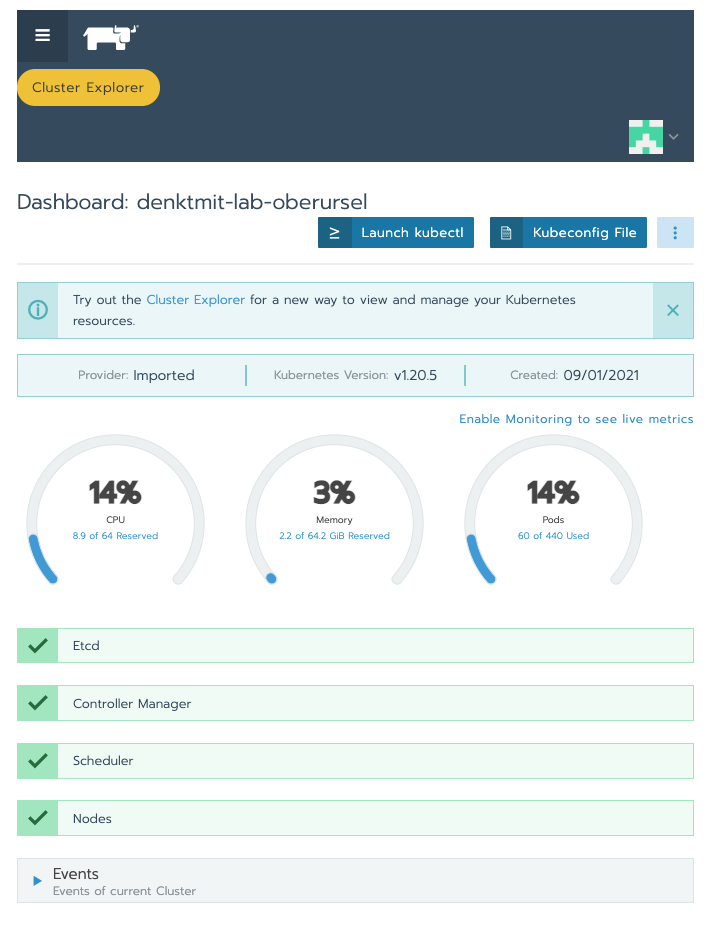The width and height of the screenshot is (708, 931).
Task: Click the Pods usage gauge
Action: [x=553, y=510]
